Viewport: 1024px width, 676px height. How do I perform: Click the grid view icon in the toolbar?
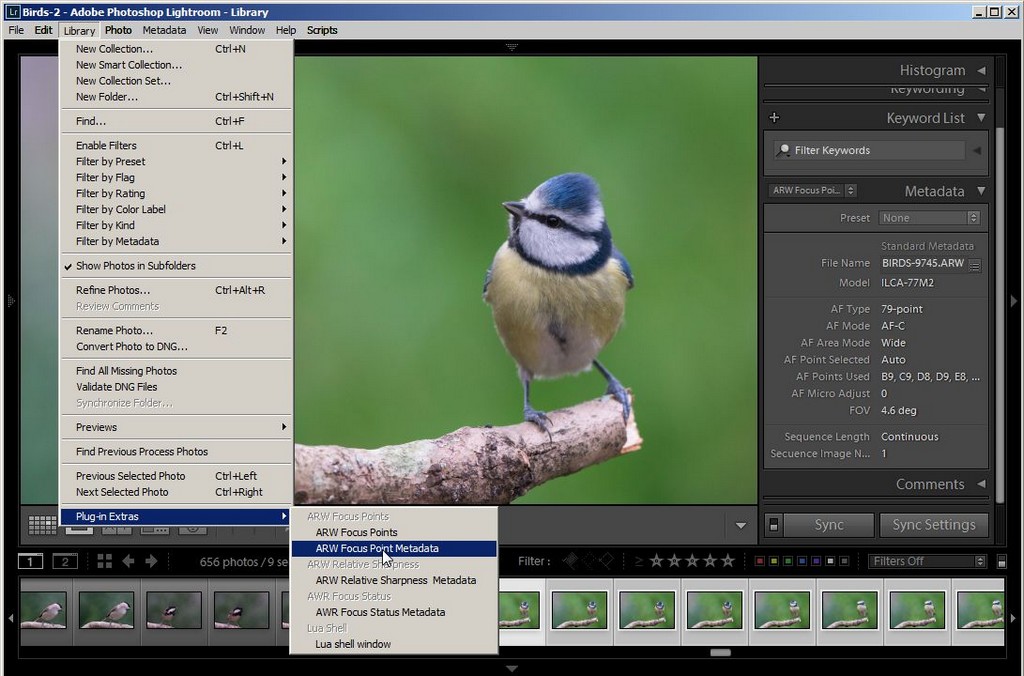coord(42,524)
